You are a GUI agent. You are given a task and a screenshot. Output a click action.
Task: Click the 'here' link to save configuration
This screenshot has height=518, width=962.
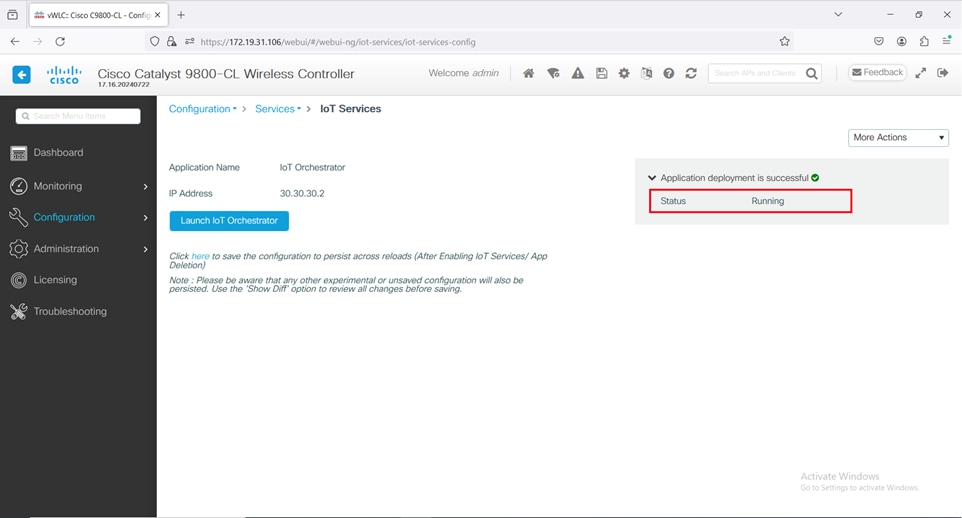pos(200,256)
